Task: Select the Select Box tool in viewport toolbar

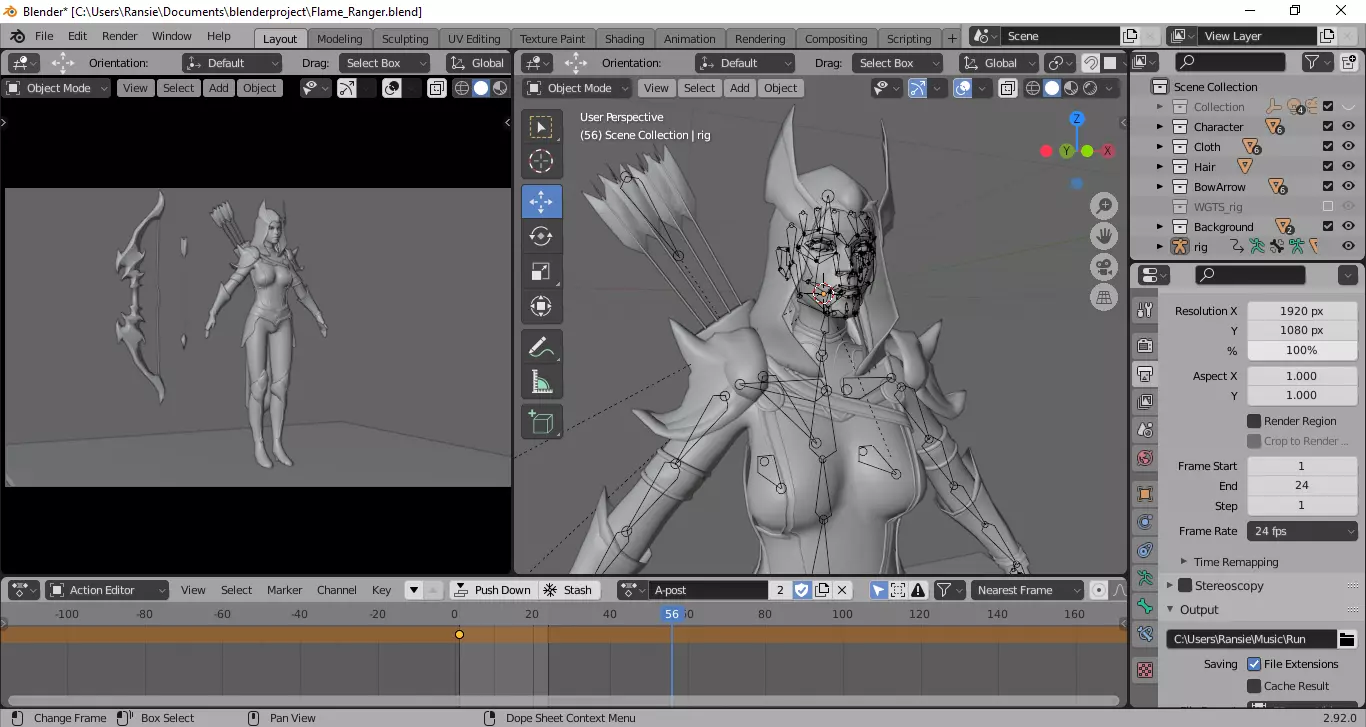Action: (541, 127)
